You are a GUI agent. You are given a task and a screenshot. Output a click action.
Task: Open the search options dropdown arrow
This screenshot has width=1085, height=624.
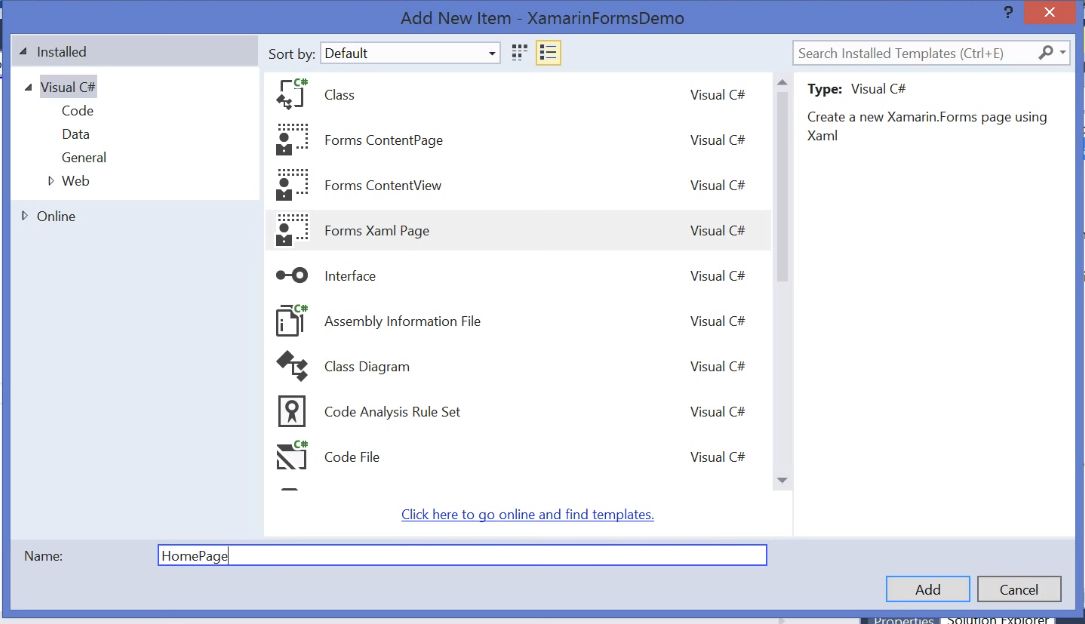tap(1063, 53)
